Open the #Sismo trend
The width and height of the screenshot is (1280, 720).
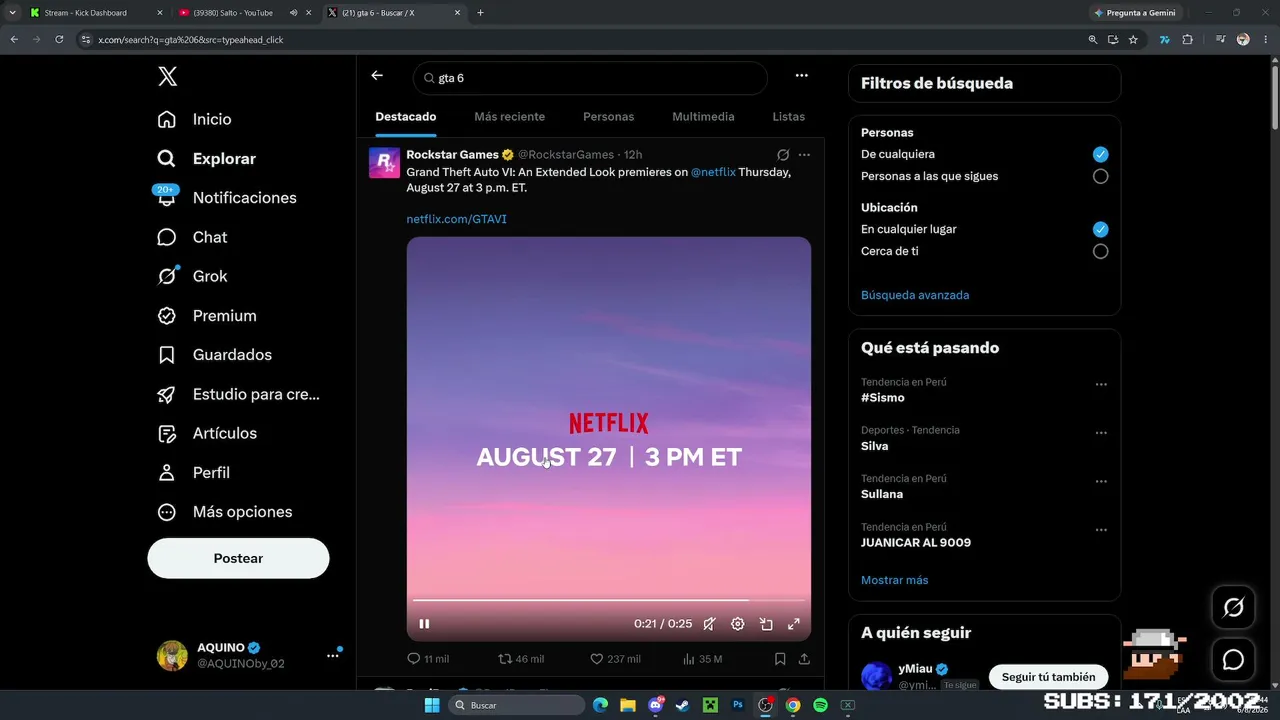[883, 398]
